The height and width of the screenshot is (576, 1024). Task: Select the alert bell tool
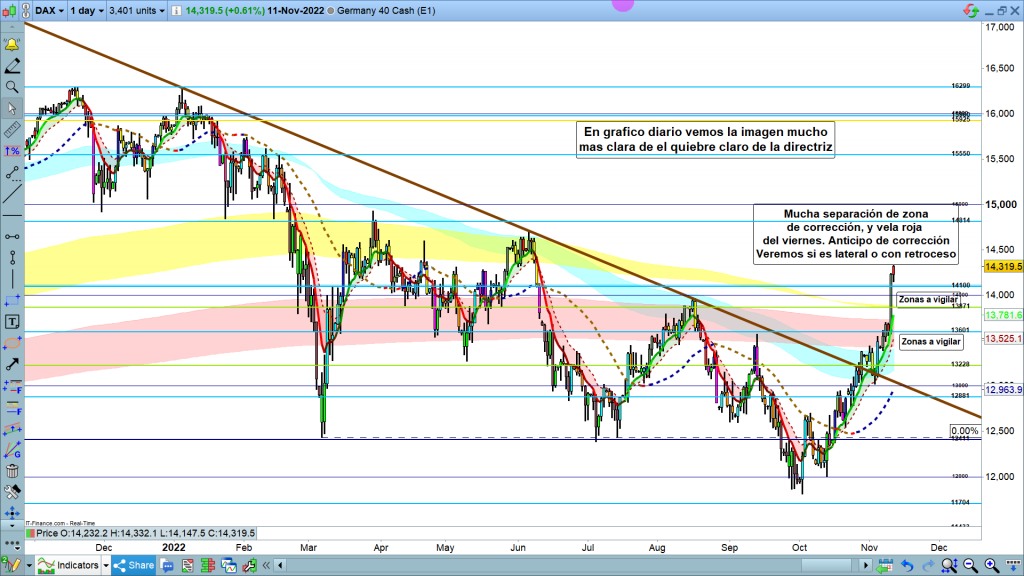point(12,45)
